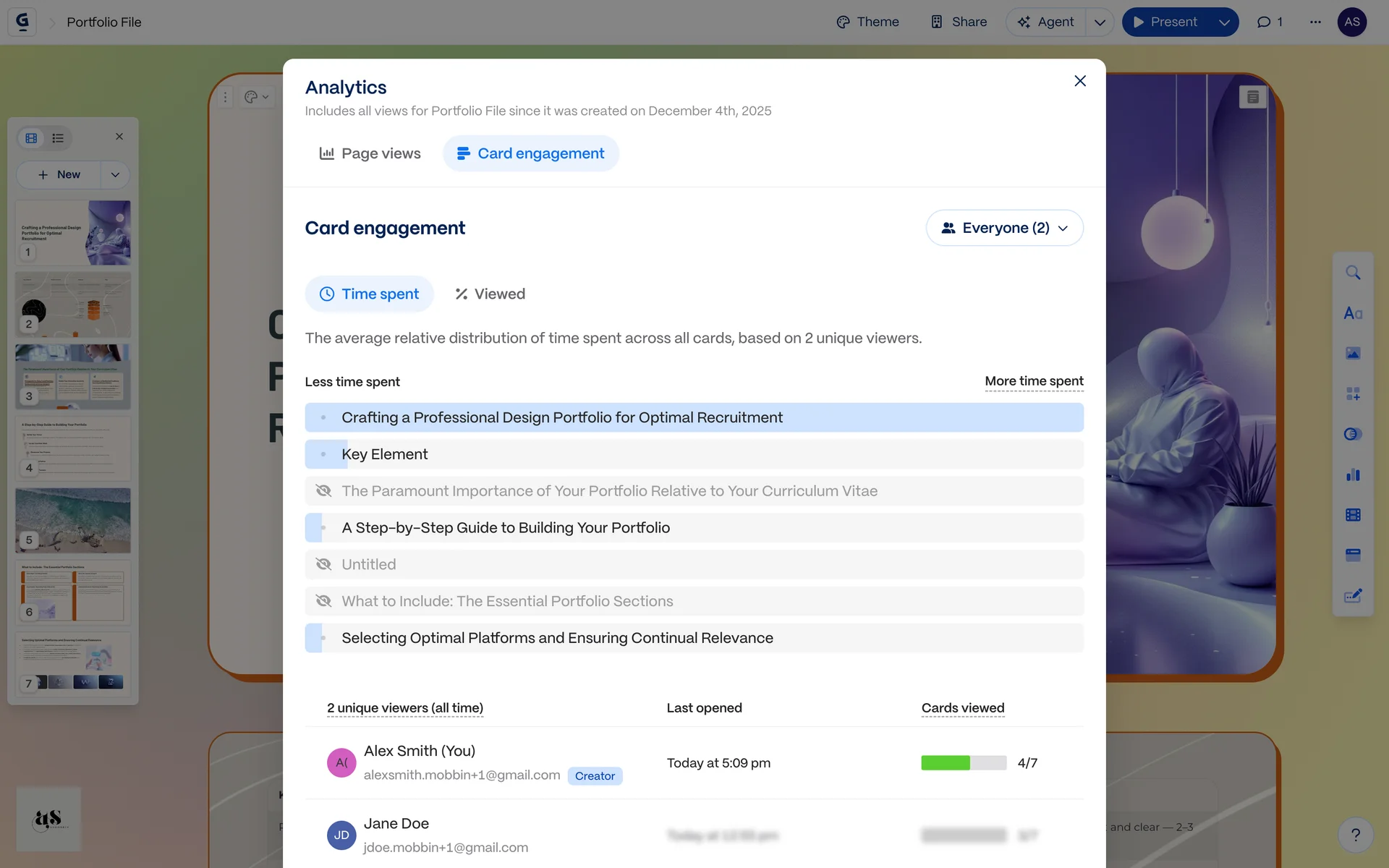The width and height of the screenshot is (1389, 868).
Task: Click the comments bubble icon
Action: 1270,22
